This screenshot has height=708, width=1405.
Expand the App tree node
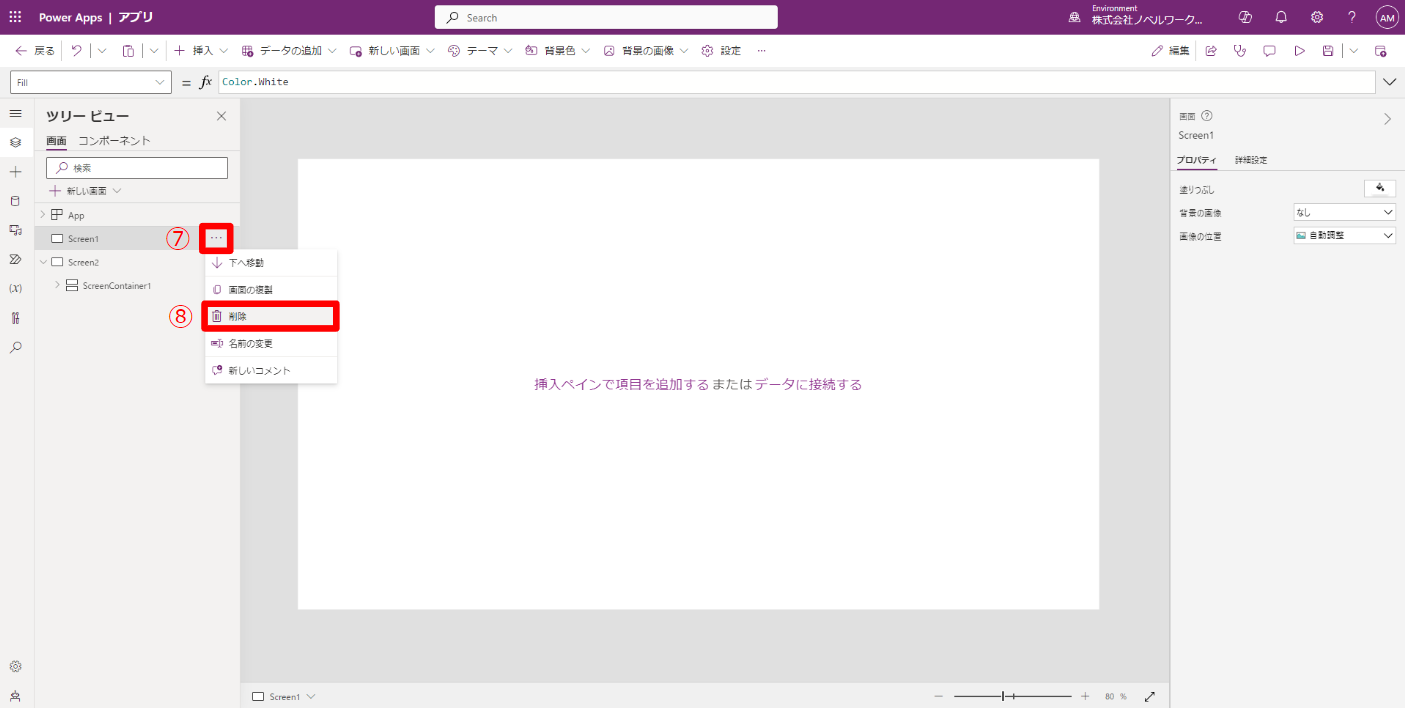pyautogui.click(x=43, y=215)
